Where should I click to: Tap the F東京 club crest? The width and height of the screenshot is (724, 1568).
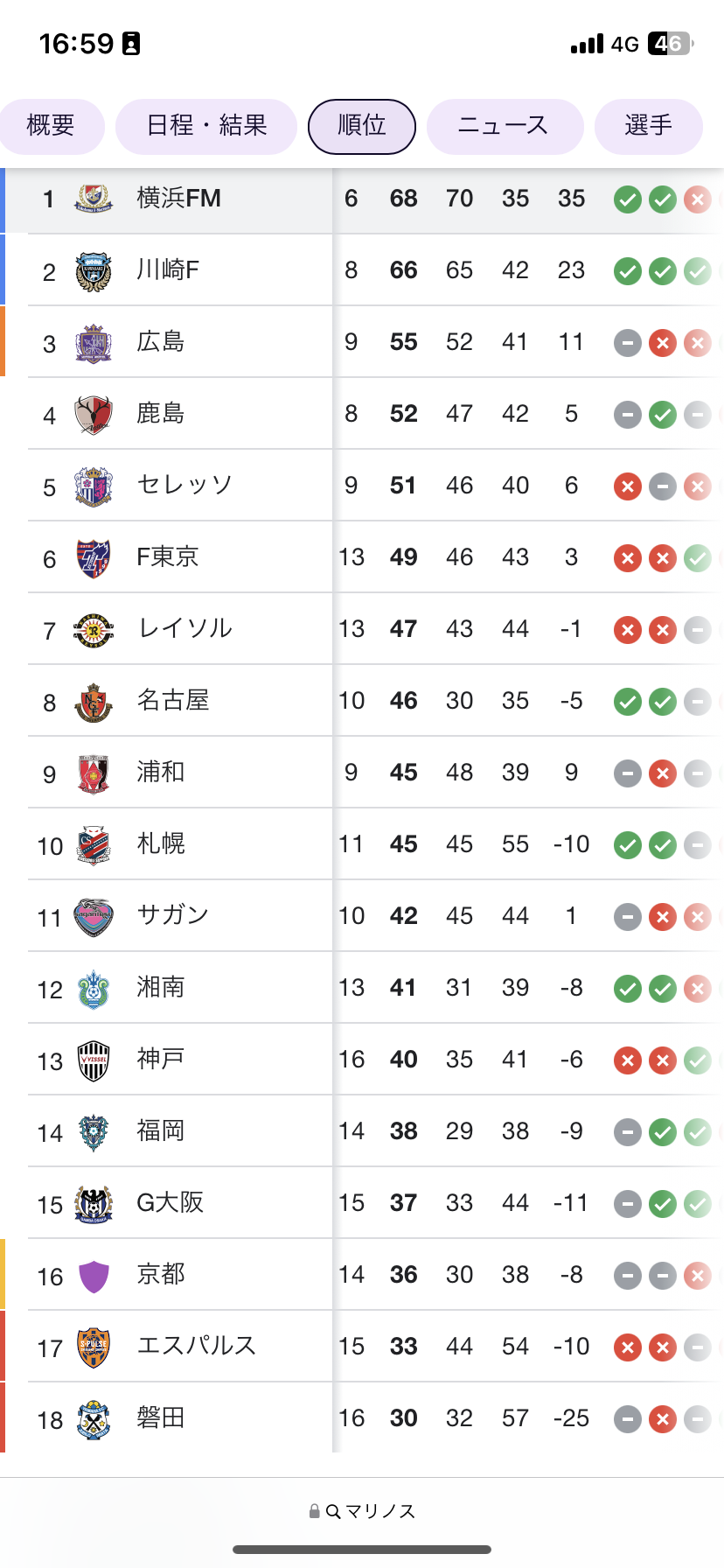tap(94, 558)
